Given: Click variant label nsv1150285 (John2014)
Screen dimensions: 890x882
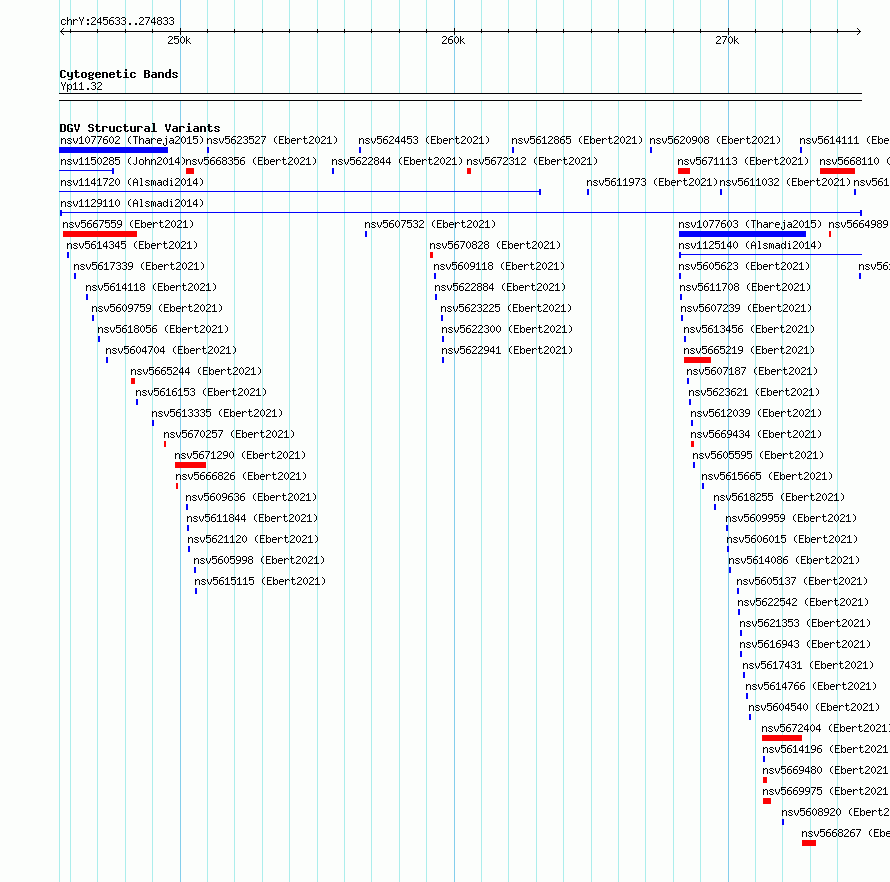Looking at the screenshot, I should (x=123, y=161).
